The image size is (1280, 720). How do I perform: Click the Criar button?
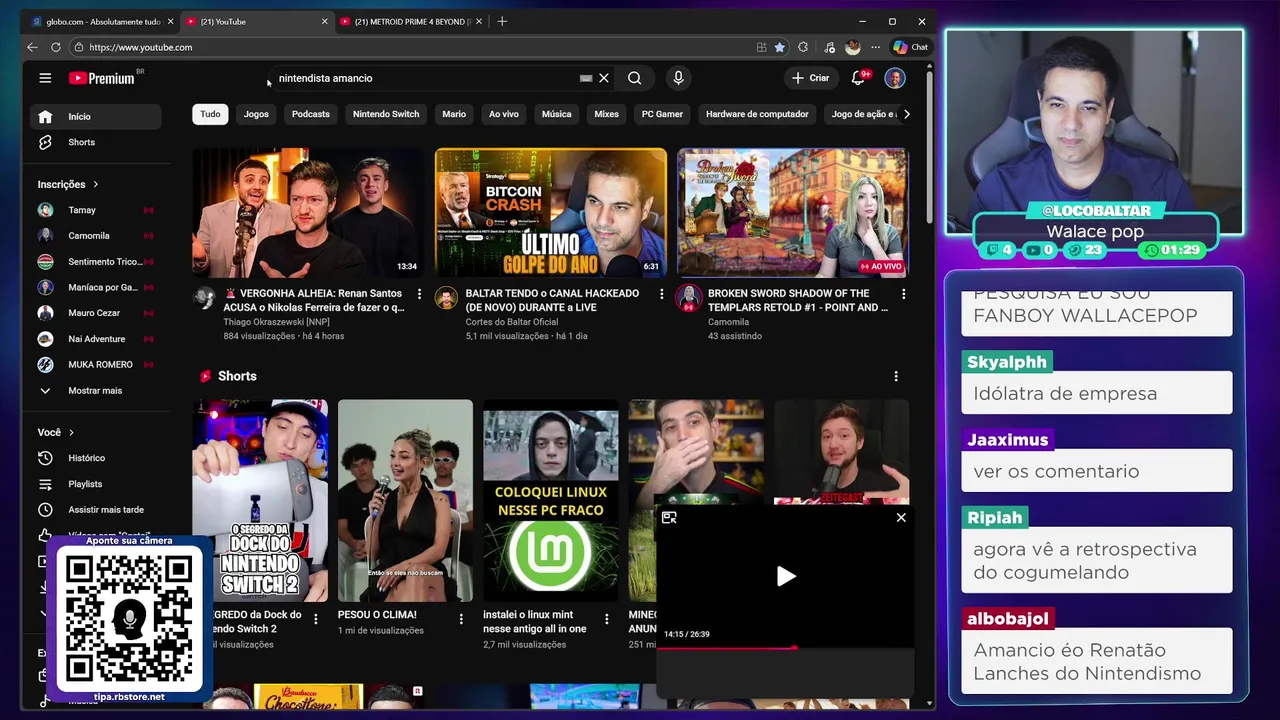coord(810,78)
